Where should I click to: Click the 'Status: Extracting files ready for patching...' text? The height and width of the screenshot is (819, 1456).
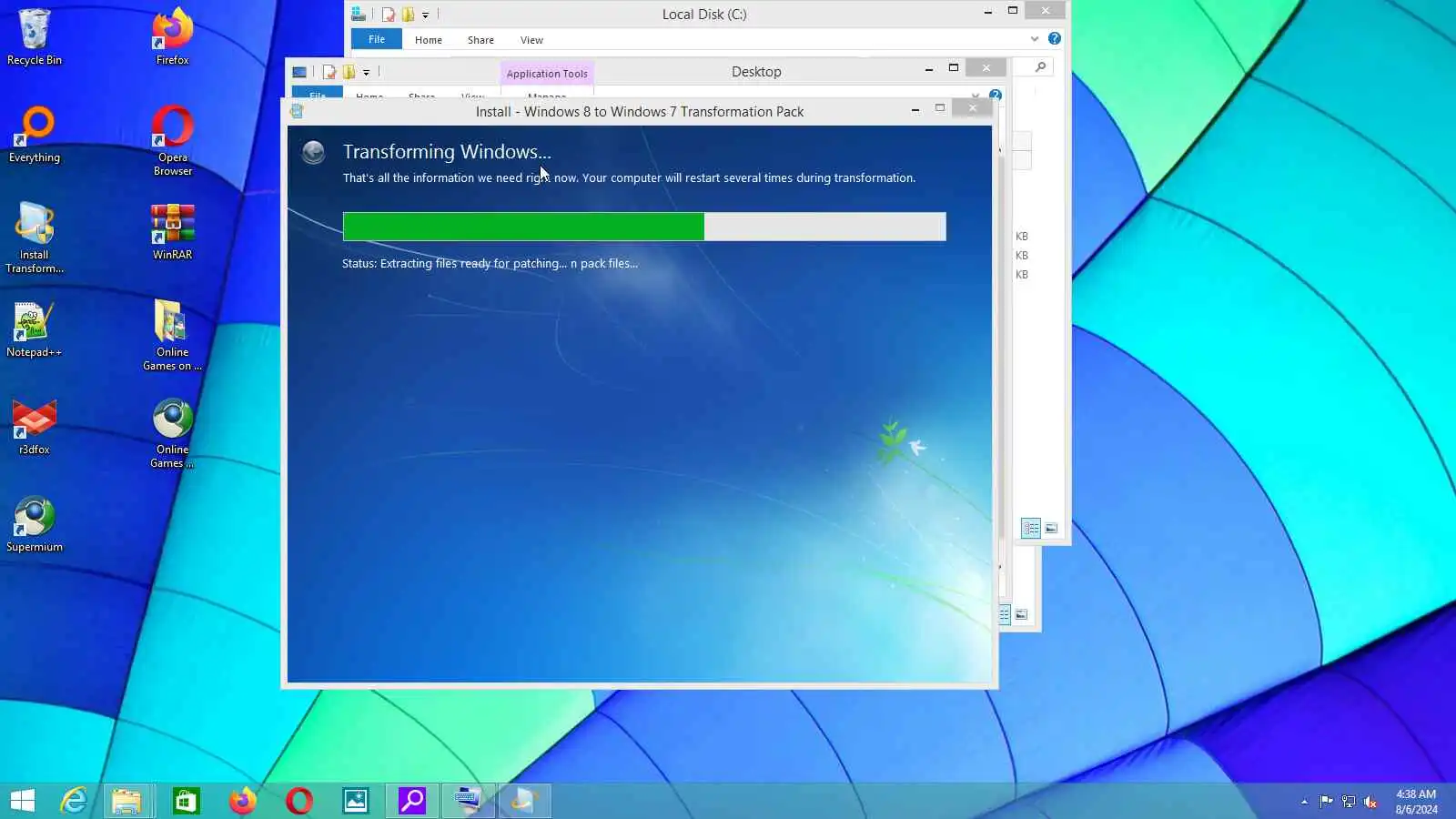click(490, 264)
